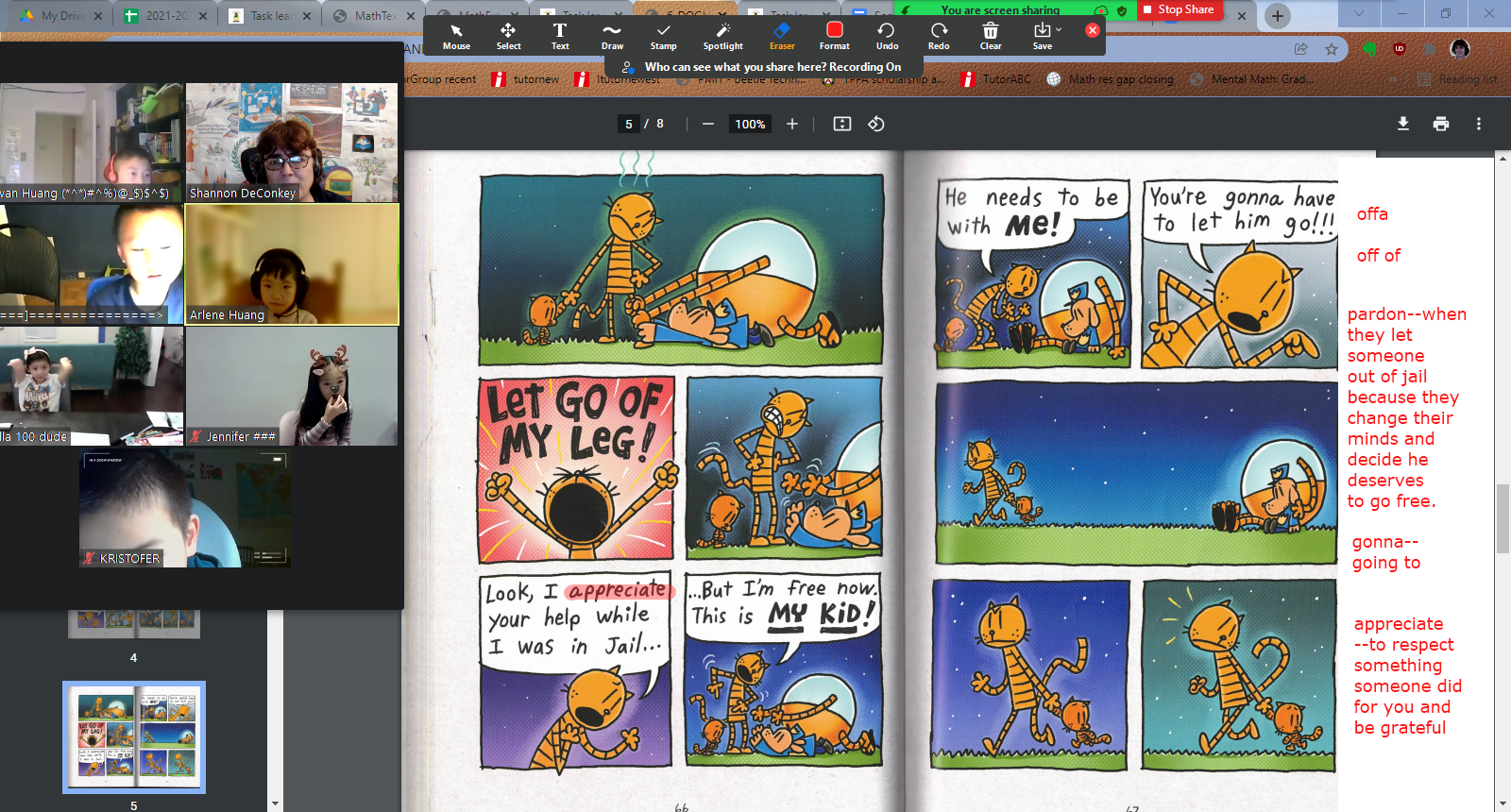Stop the screen share

tap(1179, 9)
